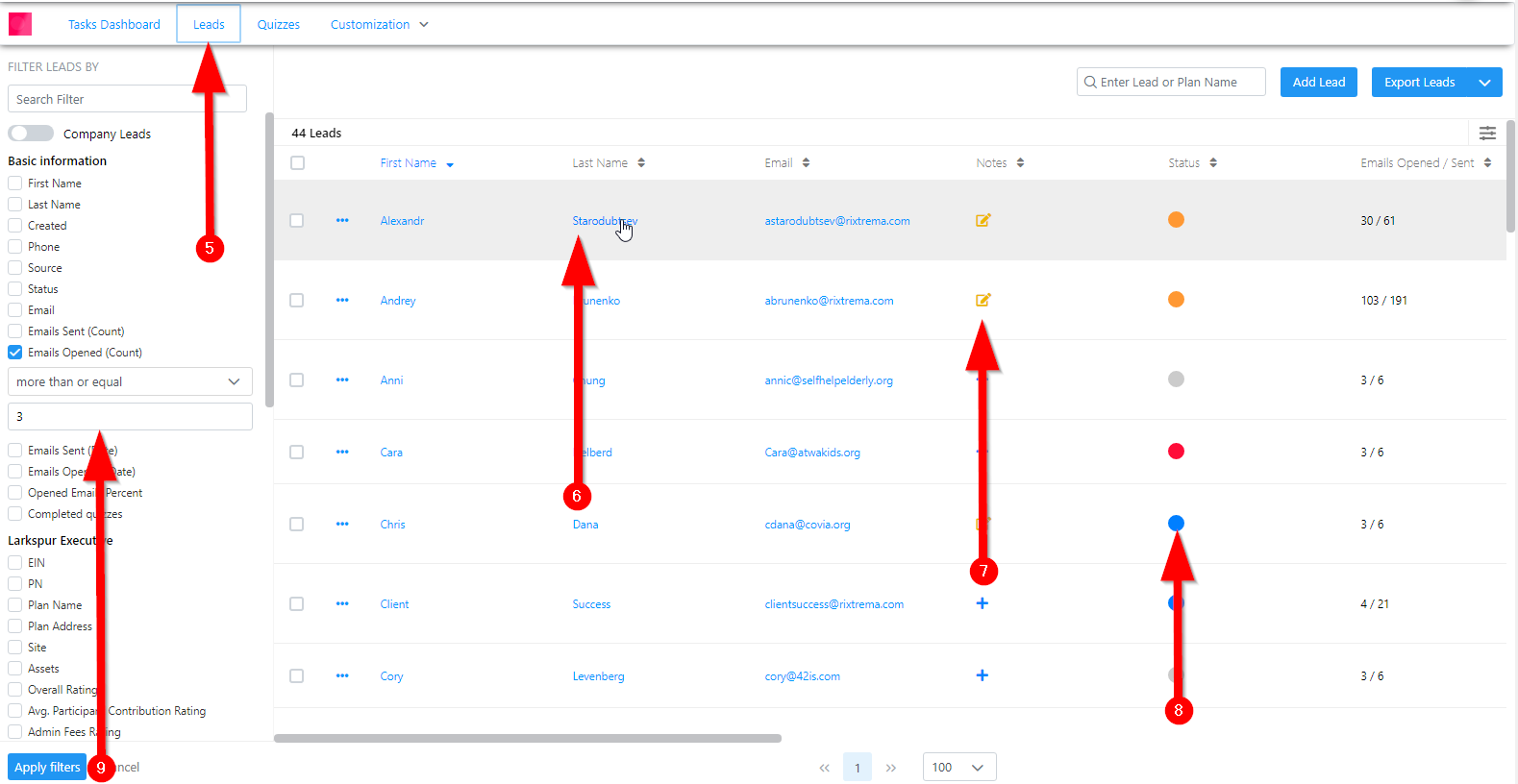Click the sort icon beside the Status column
The height and width of the screenshot is (784, 1518).
[1213, 163]
